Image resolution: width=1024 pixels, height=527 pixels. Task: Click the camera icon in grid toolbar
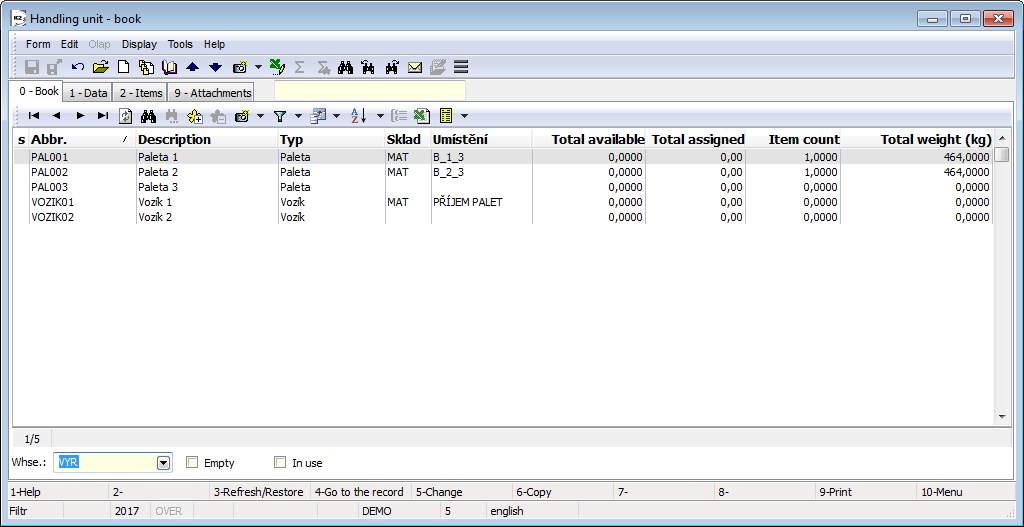[x=242, y=116]
